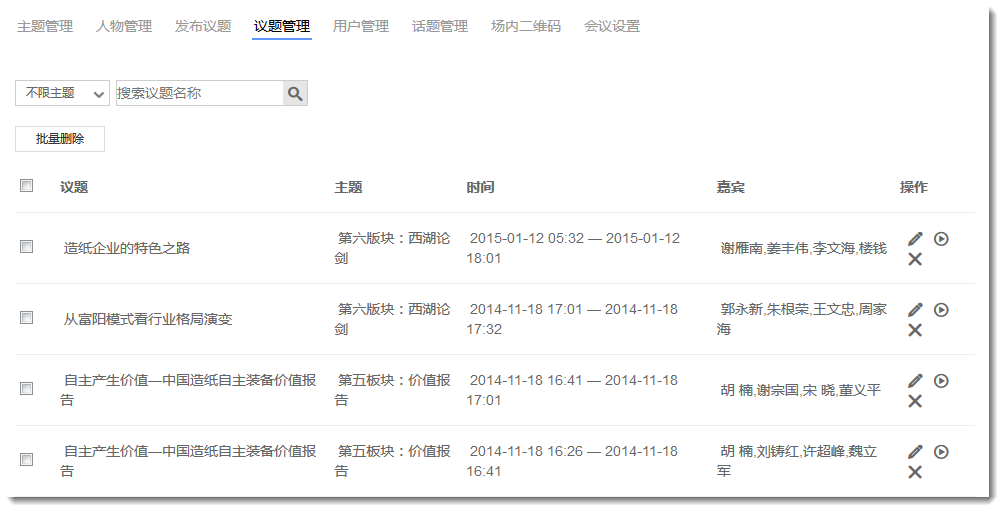Edit the 从富阳模式看行业格局演变 topic pencil icon
The height and width of the screenshot is (512, 1004).
[x=915, y=310]
